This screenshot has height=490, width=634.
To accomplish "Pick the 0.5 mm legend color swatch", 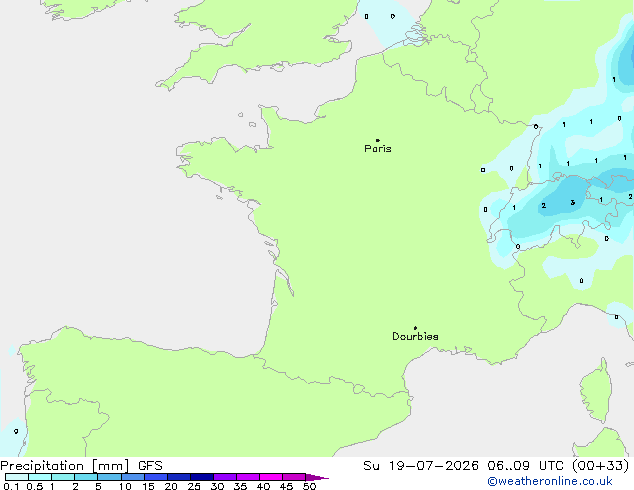I will pyautogui.click(x=40, y=477).
